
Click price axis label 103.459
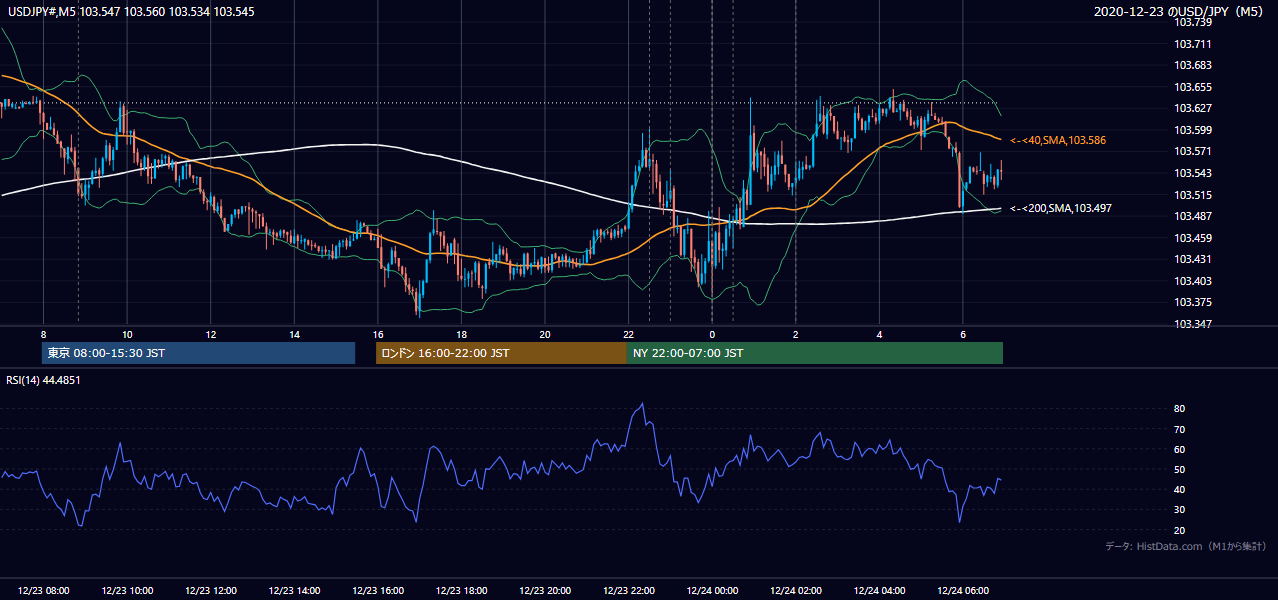pyautogui.click(x=1192, y=238)
